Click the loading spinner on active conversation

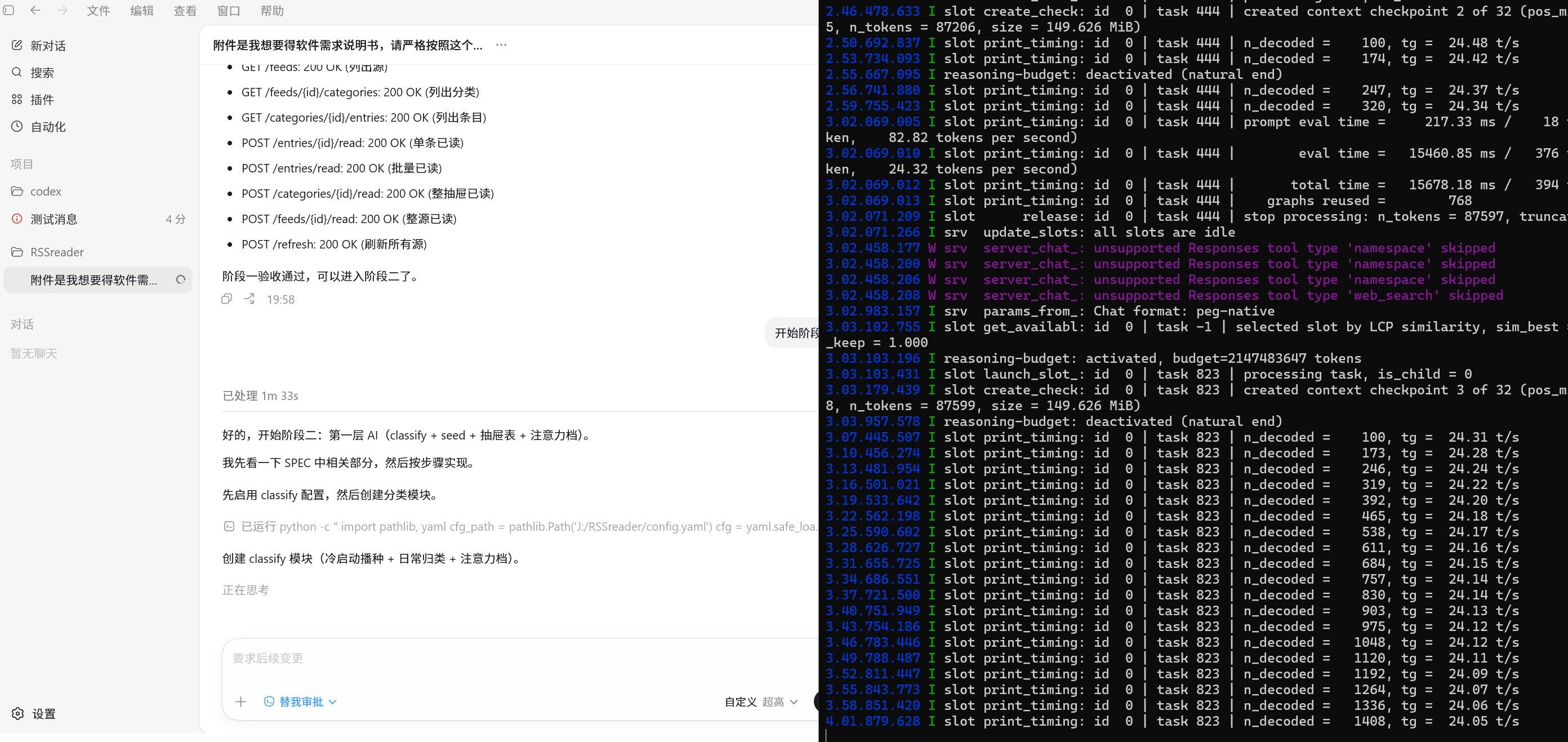tap(180, 280)
